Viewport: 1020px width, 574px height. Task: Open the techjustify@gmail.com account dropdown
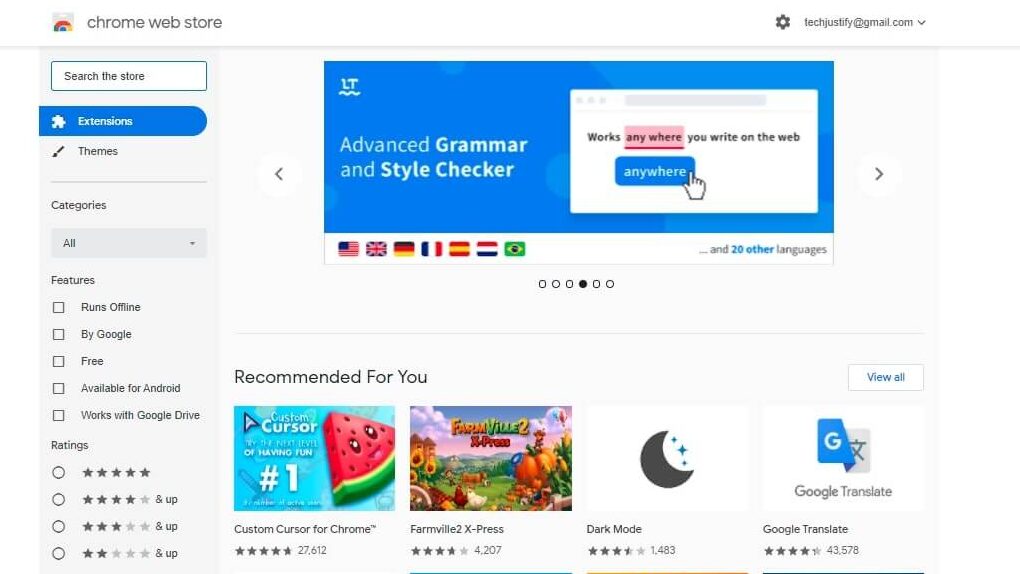865,22
